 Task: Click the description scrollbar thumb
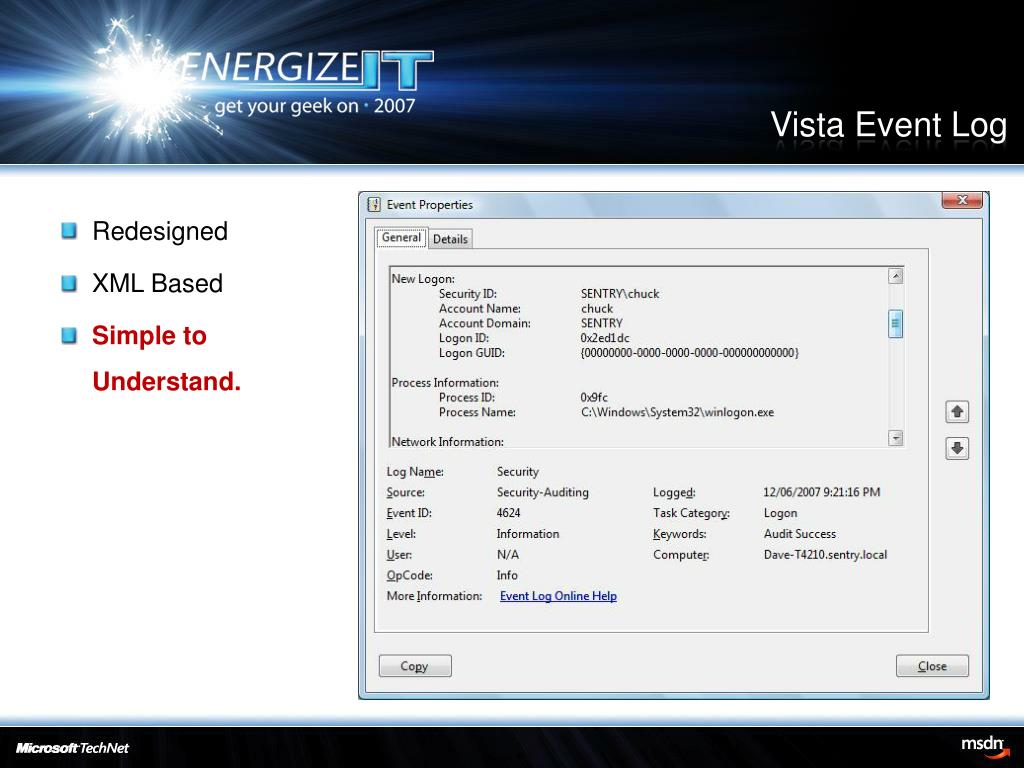point(896,323)
